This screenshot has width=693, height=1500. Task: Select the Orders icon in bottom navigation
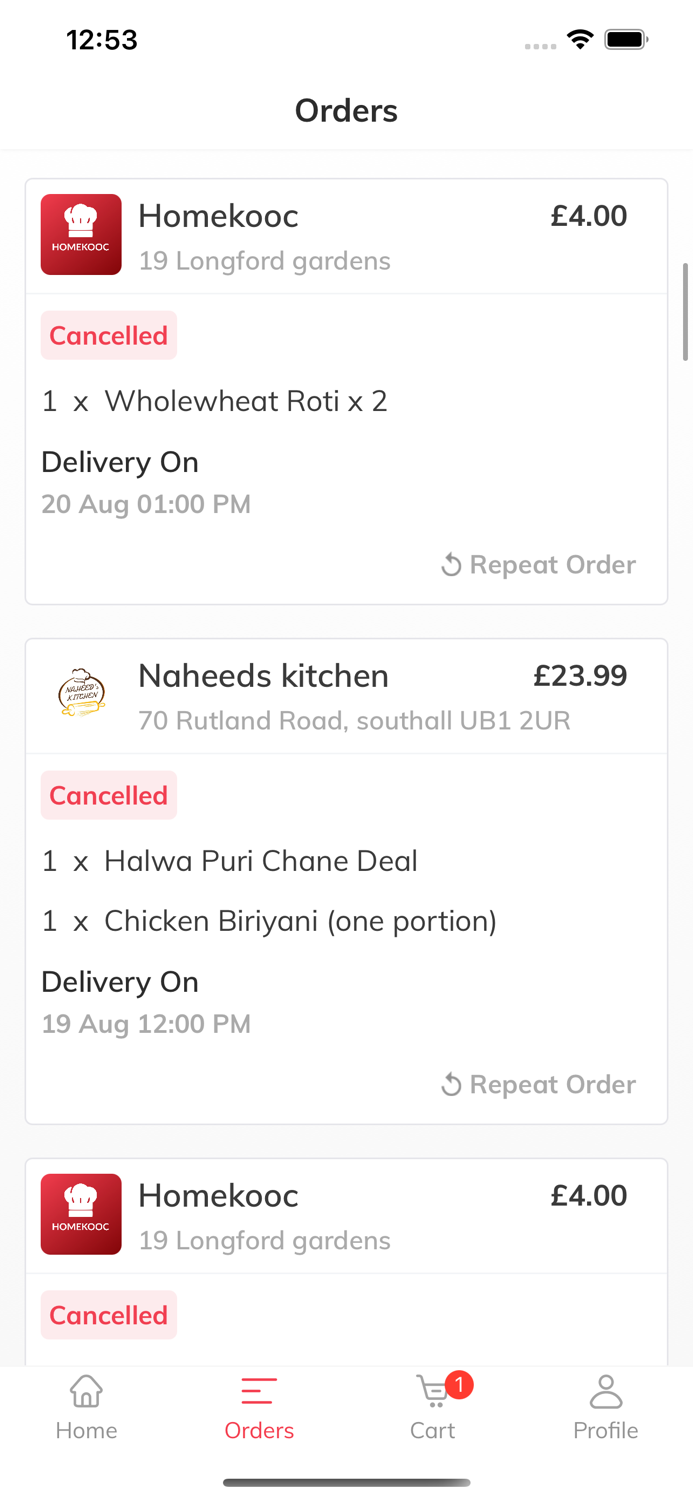[x=258, y=1390]
